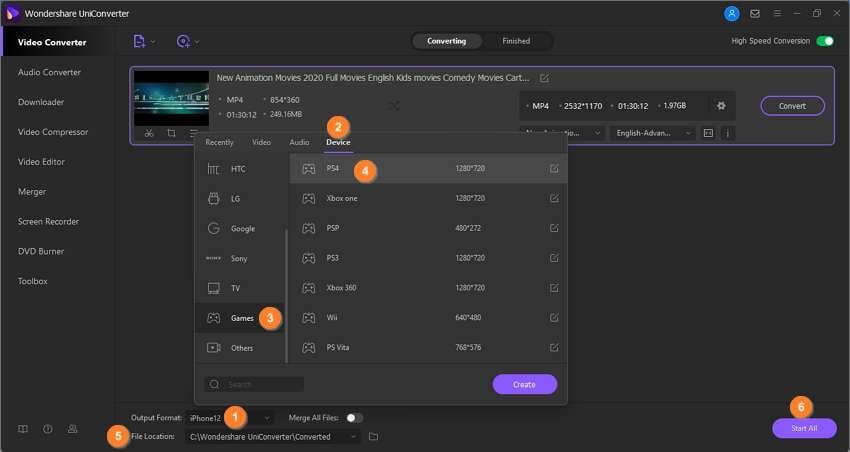Select Games device category
850x452 pixels.
[240, 318]
